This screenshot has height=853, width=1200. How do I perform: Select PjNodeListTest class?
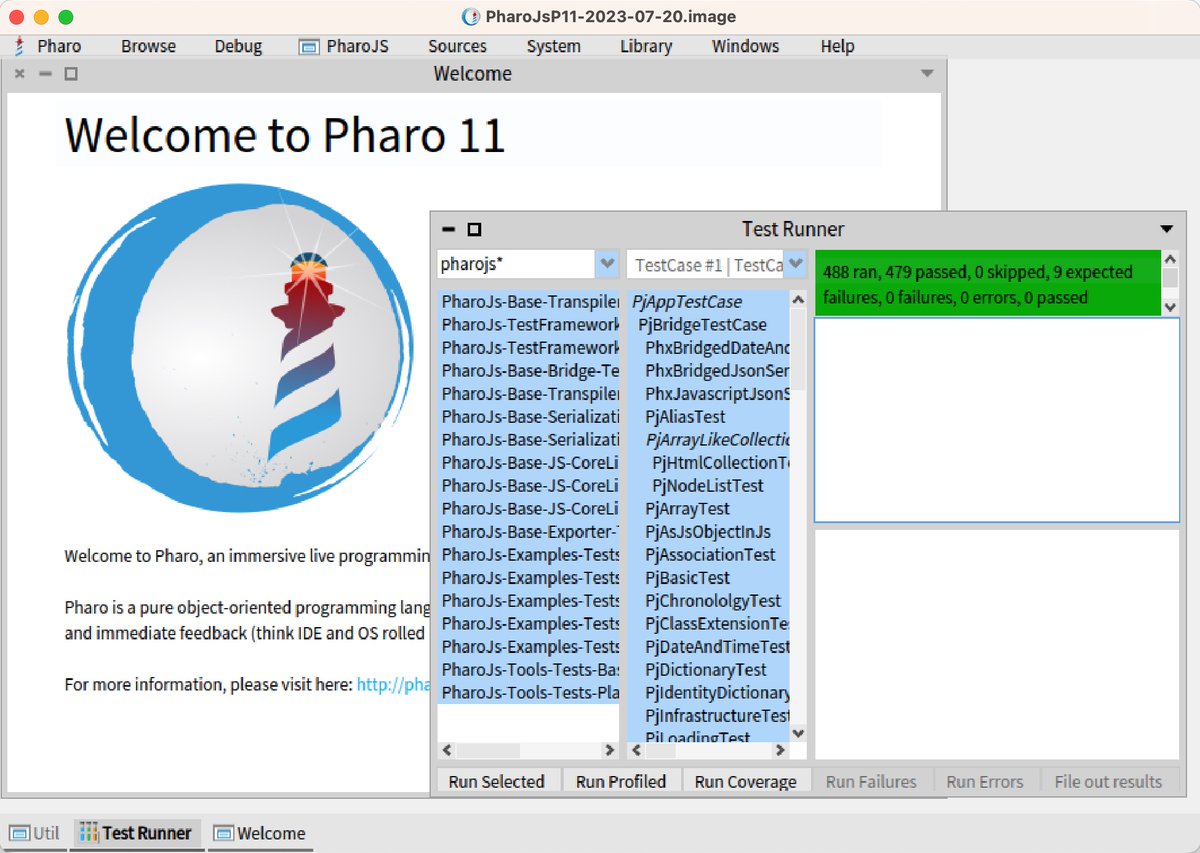[708, 486]
